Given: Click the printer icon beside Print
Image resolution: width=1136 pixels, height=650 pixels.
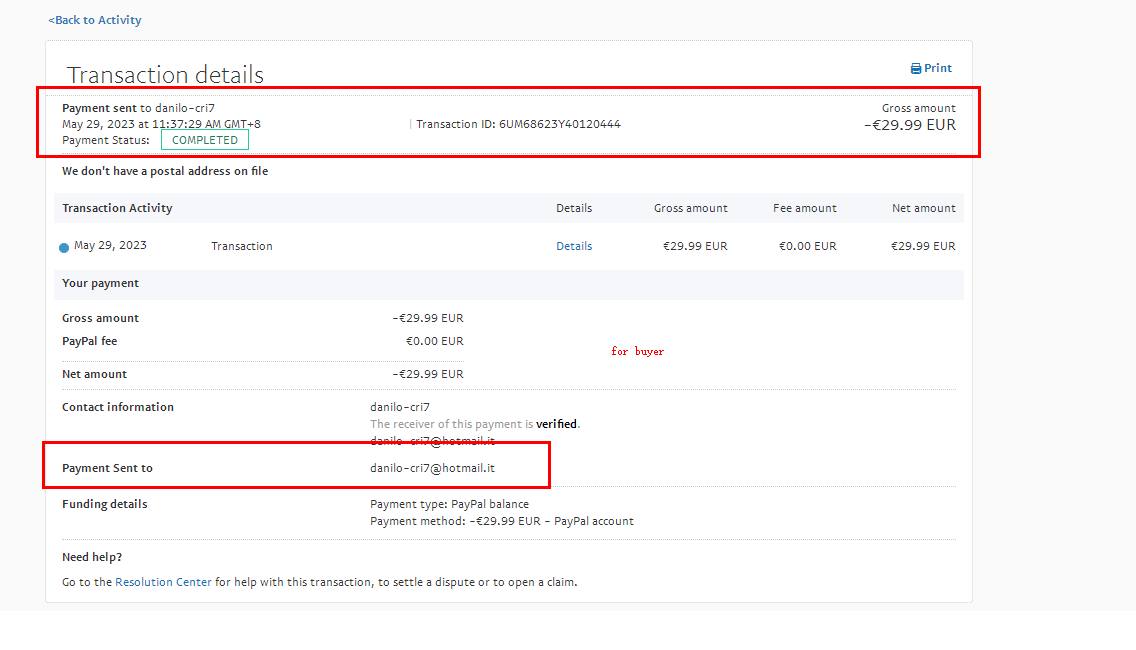Looking at the screenshot, I should tap(915, 69).
